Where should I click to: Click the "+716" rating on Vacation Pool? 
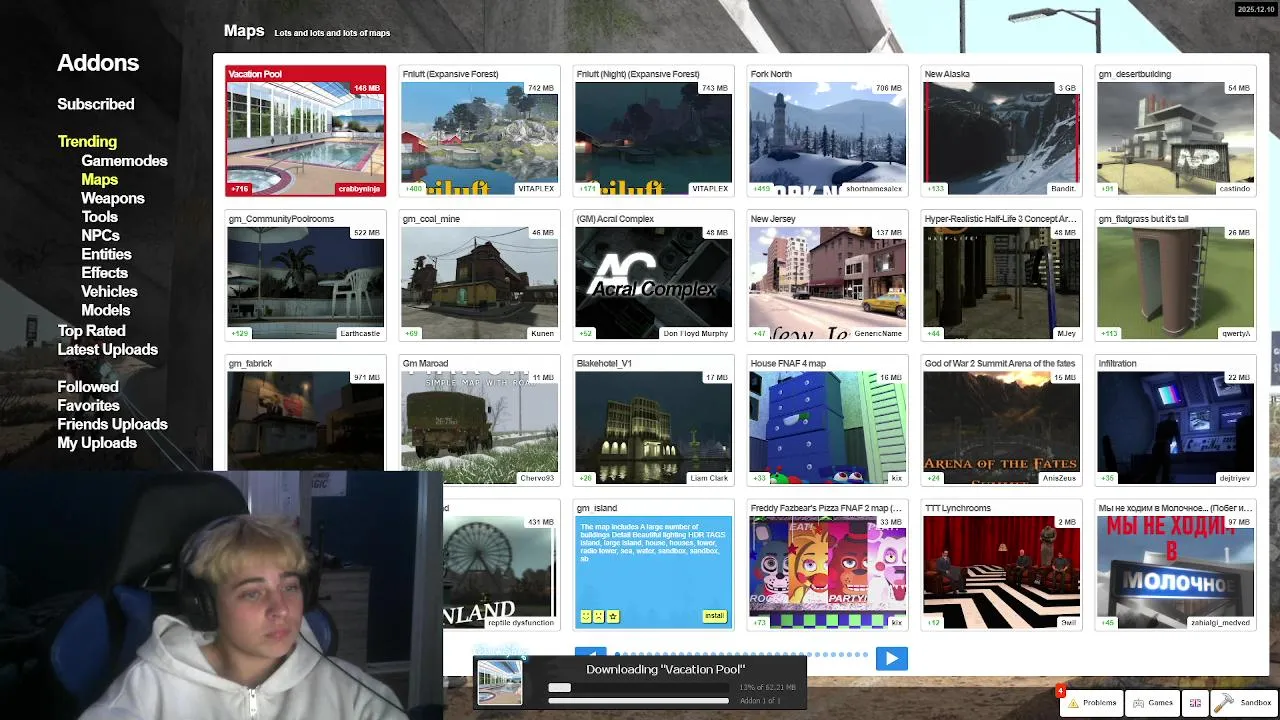(239, 189)
